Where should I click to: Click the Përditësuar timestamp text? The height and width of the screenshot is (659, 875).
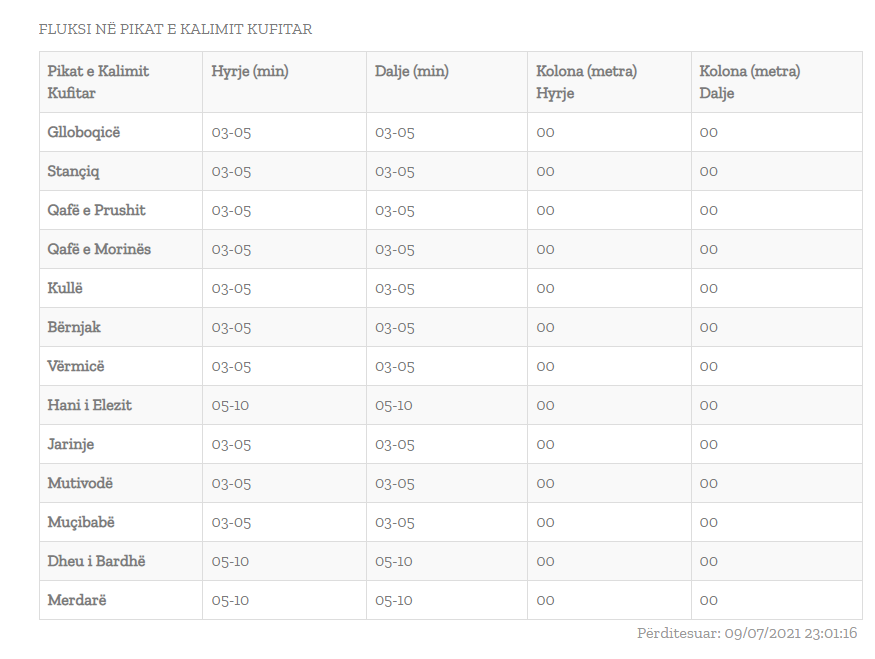click(746, 633)
